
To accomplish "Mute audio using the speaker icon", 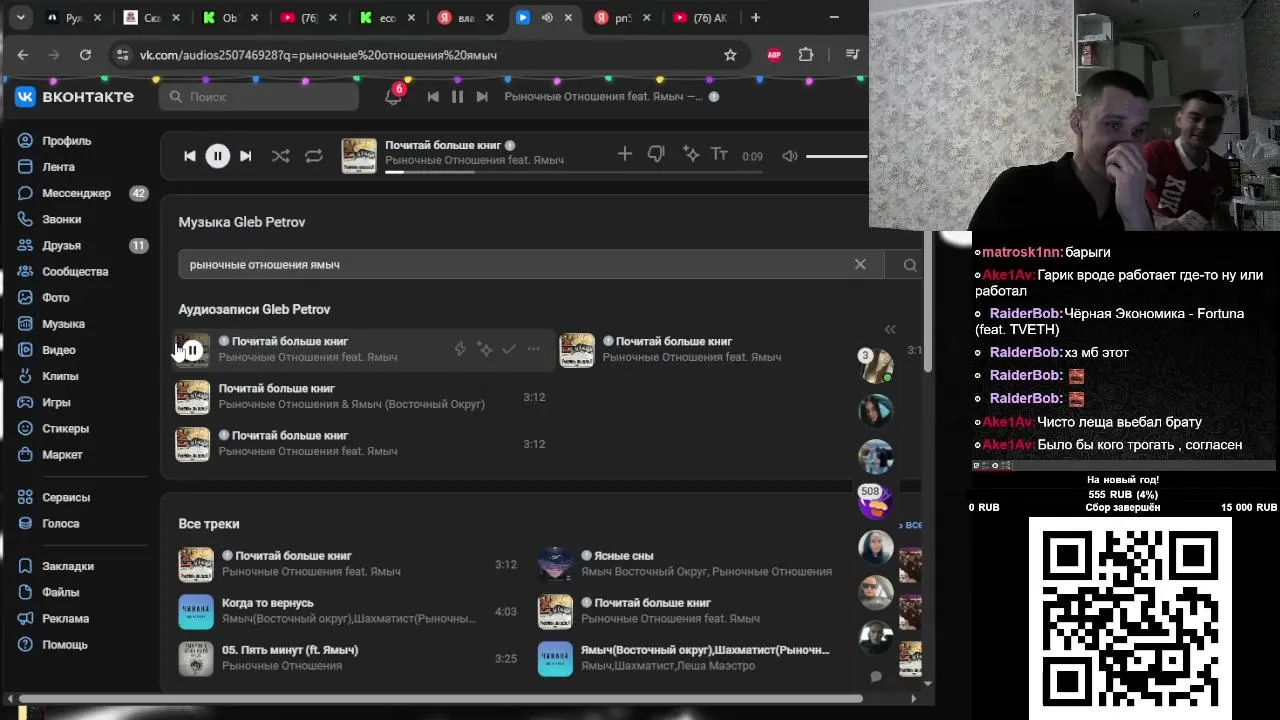I will pyautogui.click(x=790, y=156).
